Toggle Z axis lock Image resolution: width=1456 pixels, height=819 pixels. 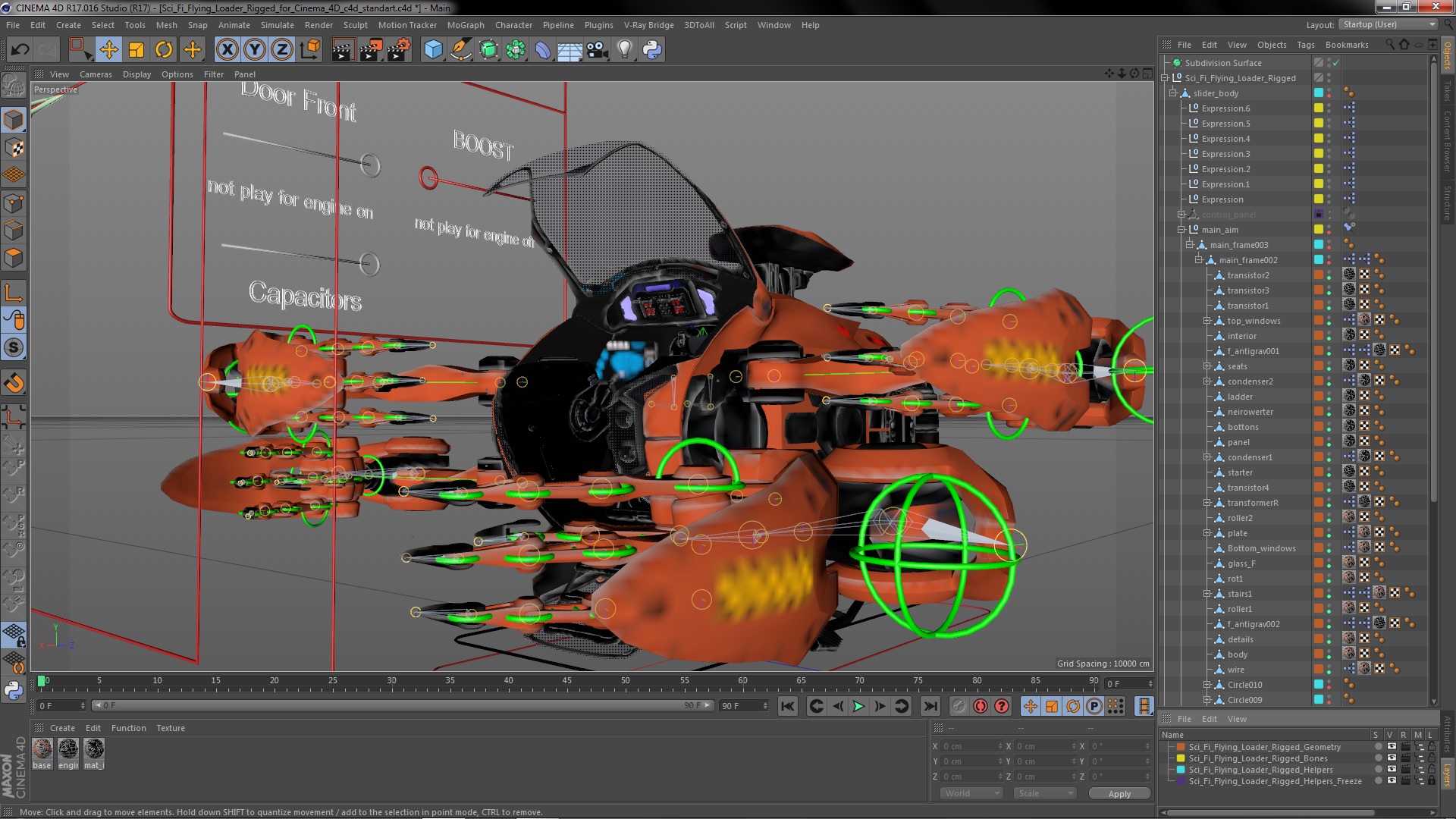point(282,50)
